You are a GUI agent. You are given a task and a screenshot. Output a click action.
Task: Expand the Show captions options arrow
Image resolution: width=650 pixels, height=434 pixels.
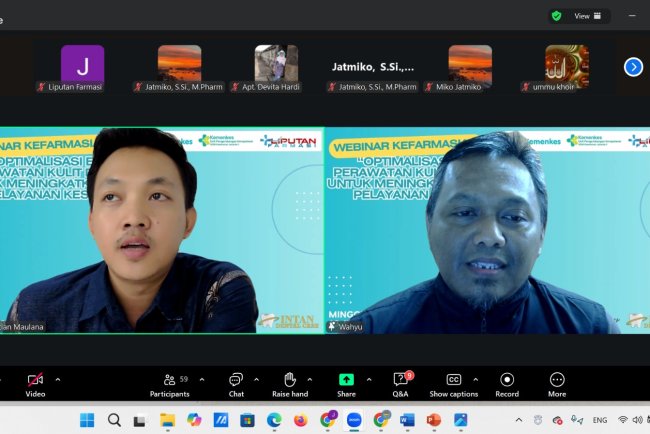point(475,379)
